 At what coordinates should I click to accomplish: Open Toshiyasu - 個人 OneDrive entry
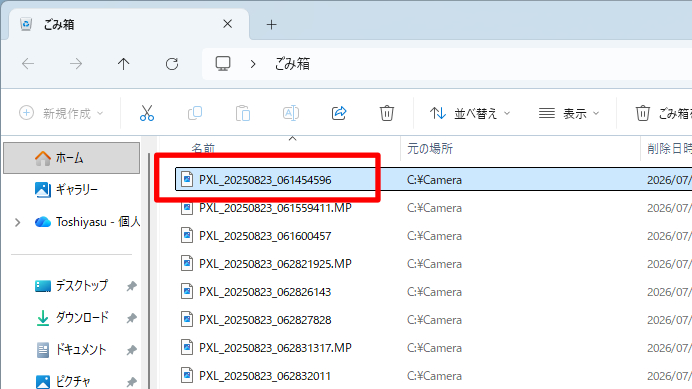tap(87, 222)
